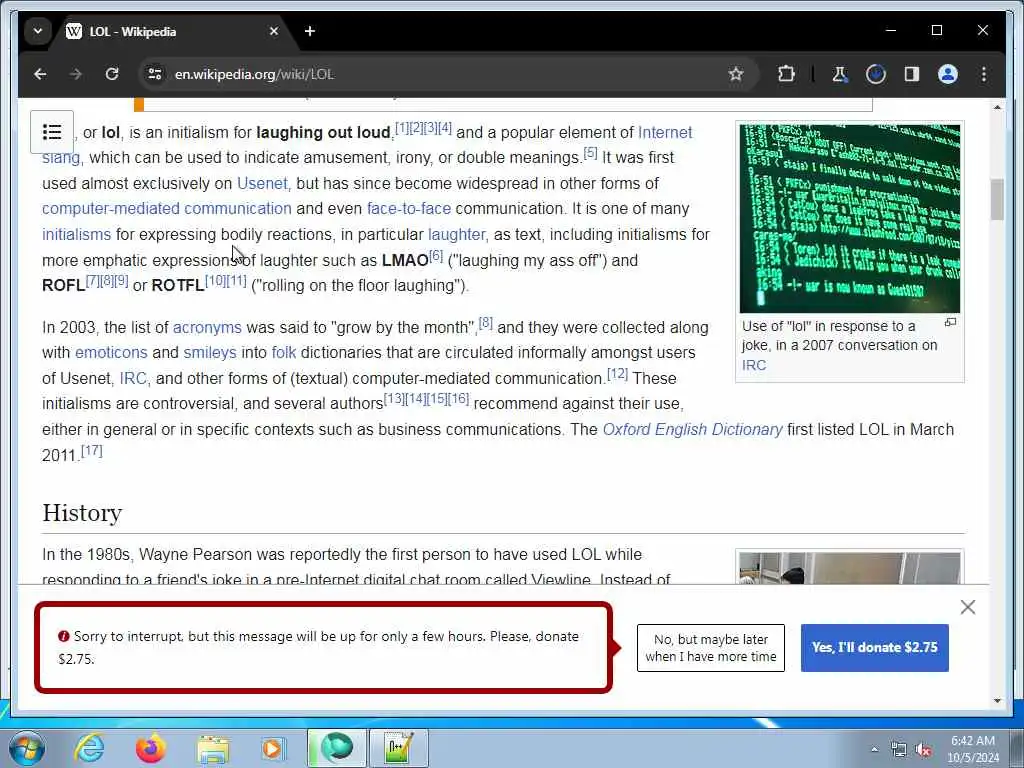
Task: Jump to citation [5]
Action: 590,153
